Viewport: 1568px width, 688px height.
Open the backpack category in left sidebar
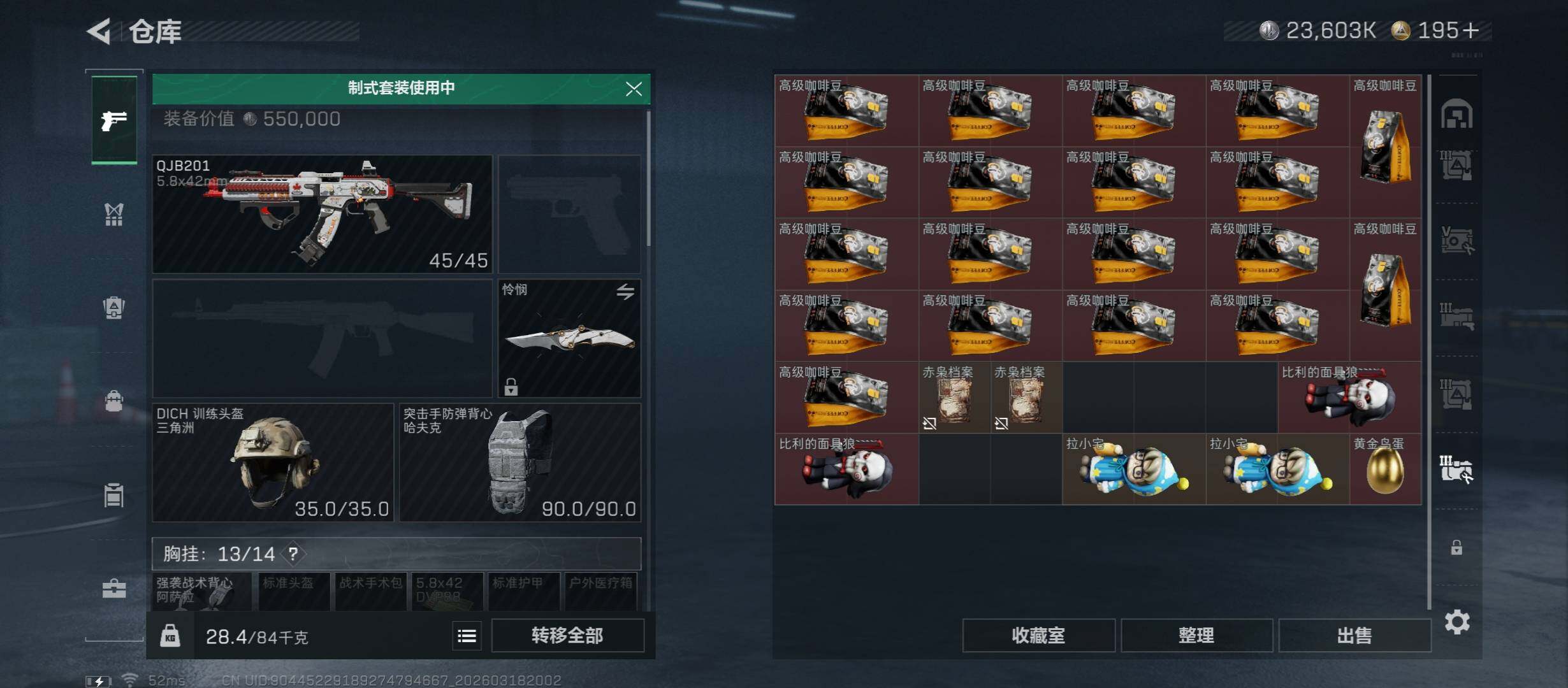click(x=114, y=308)
